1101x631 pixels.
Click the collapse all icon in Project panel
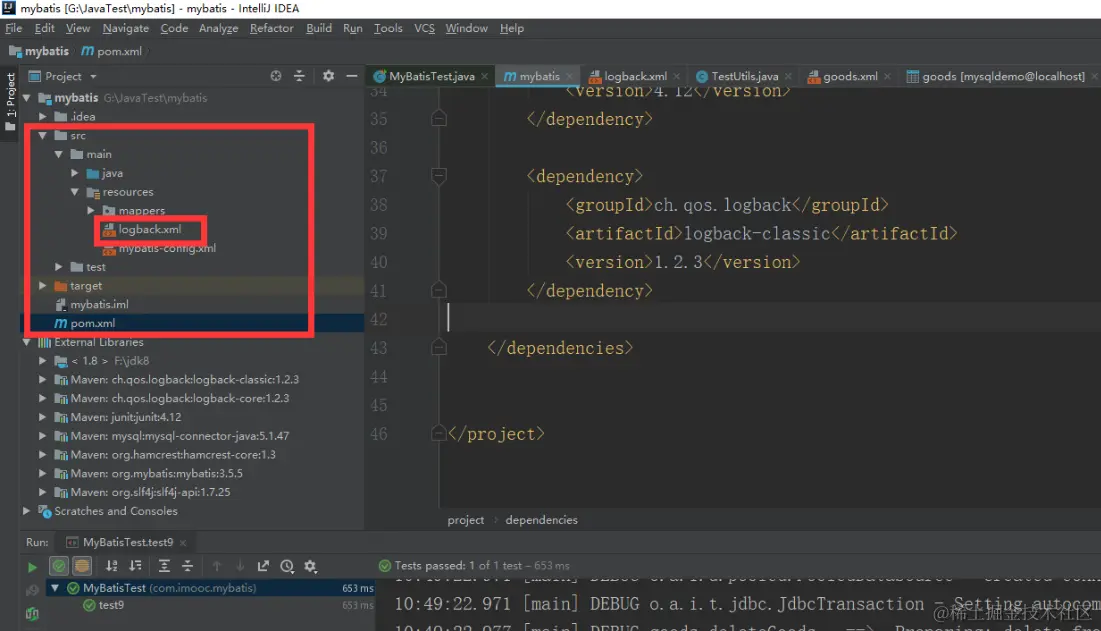tap(299, 76)
